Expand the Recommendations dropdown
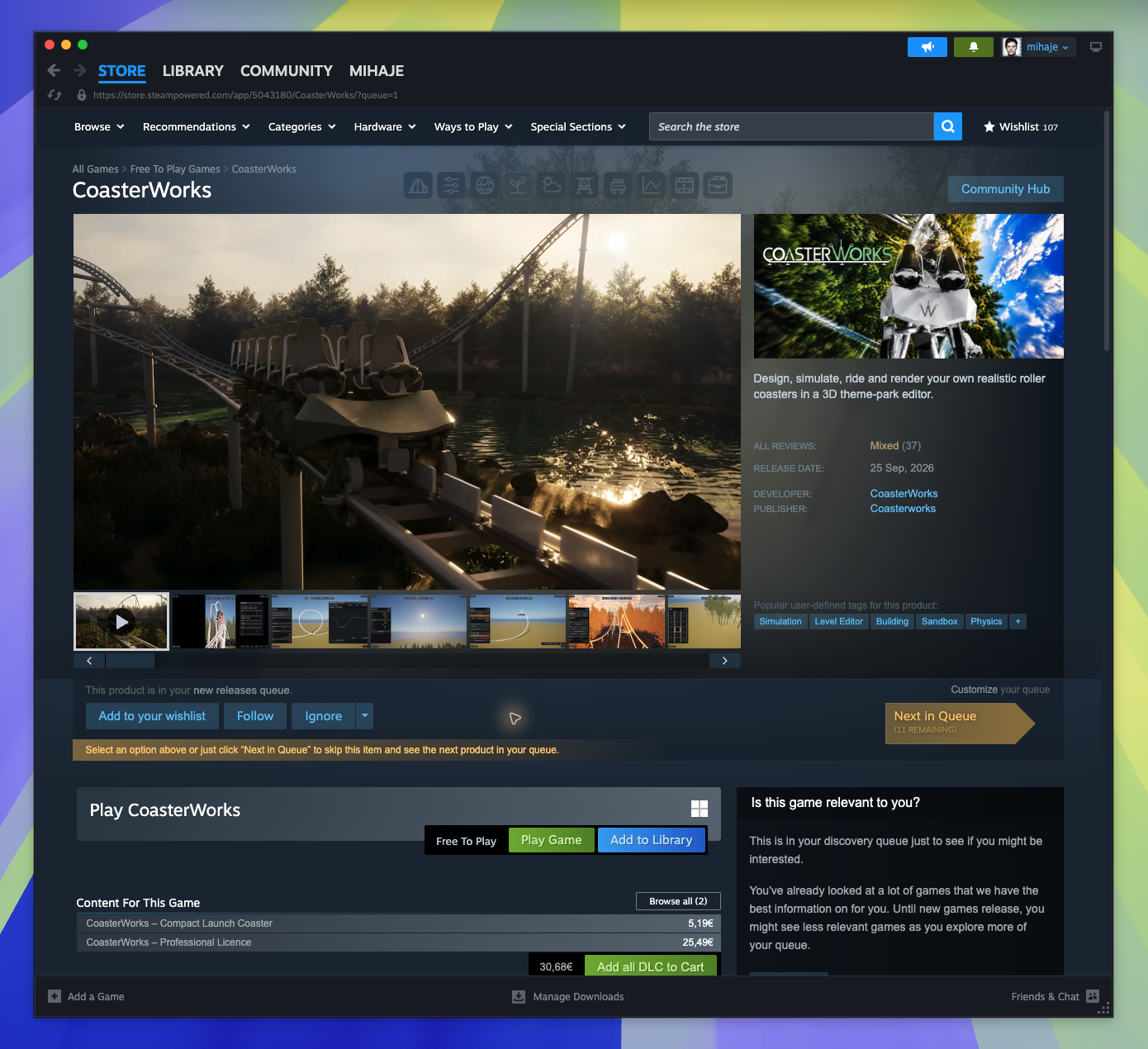 [197, 126]
